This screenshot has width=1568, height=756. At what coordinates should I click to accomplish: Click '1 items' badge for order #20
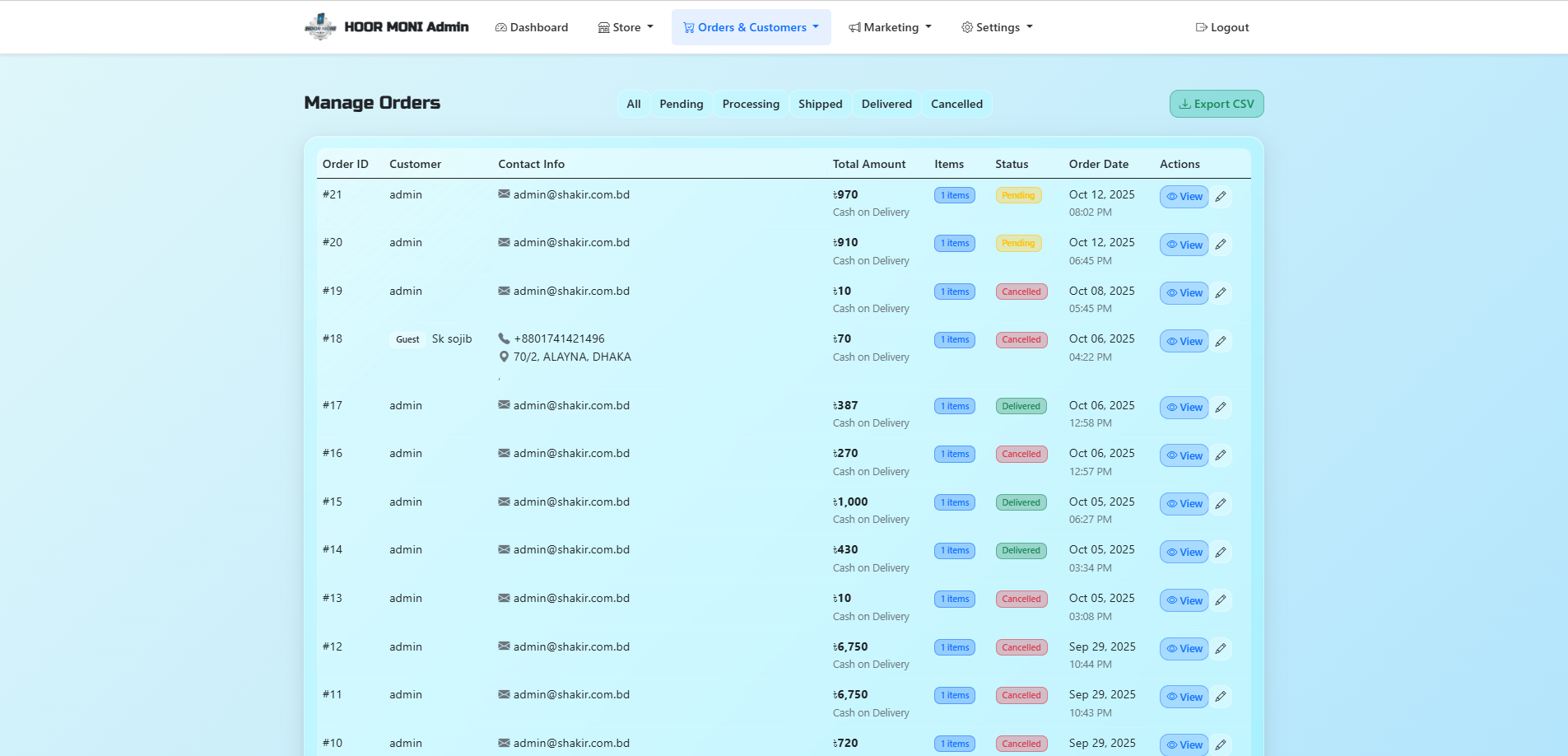955,244
